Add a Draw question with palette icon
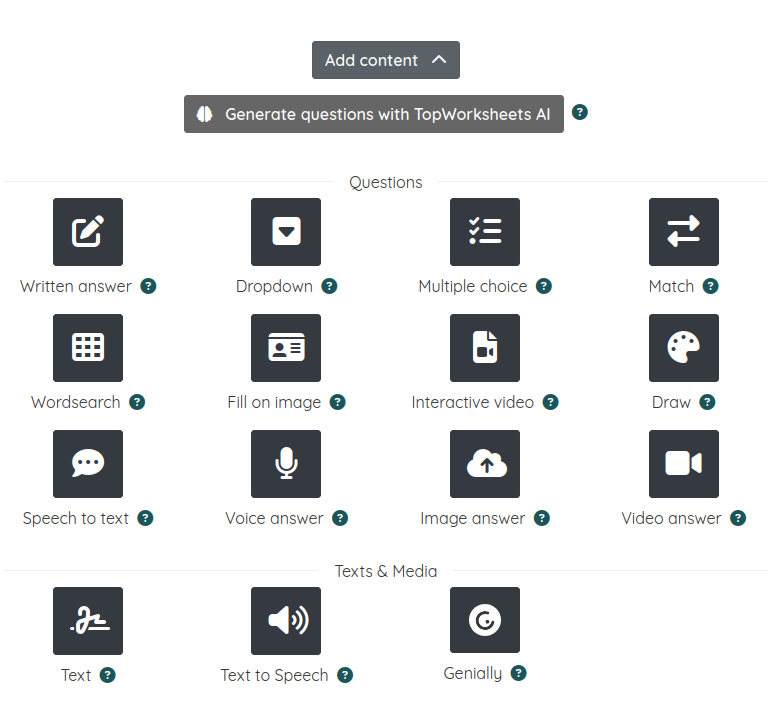 click(x=684, y=348)
